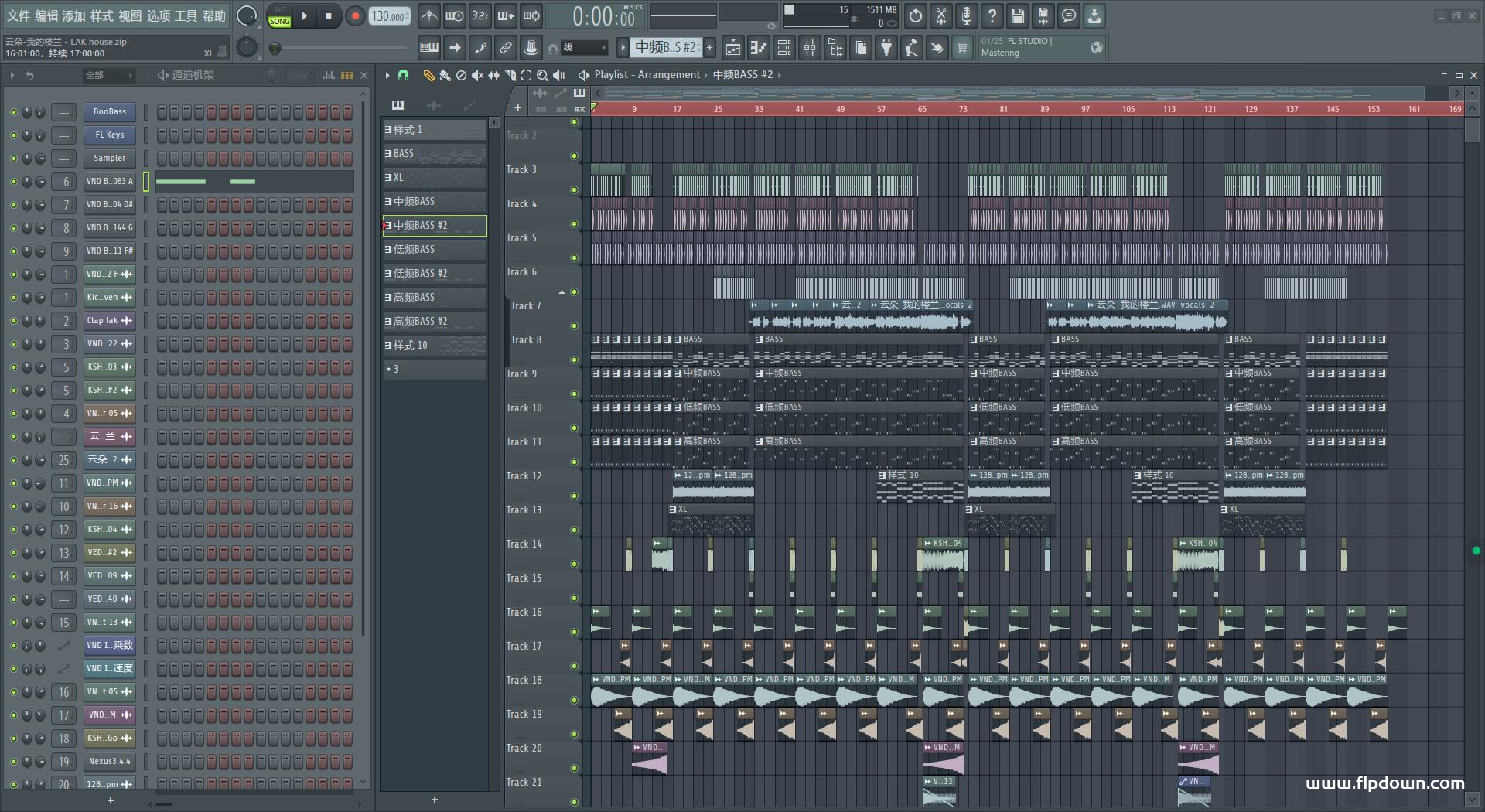Select pattern 低频BASS #2 in picker

point(435,274)
